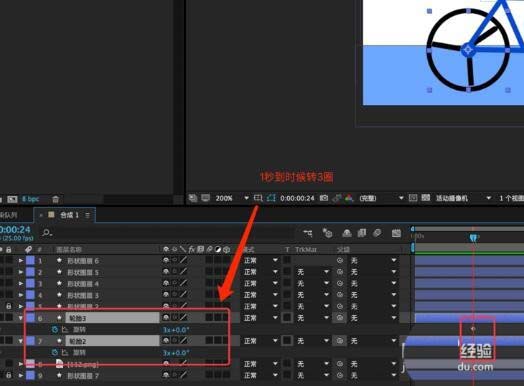The image size is (524, 386).
Task: Enable frame blending icon in timeline toolbar
Action: 362,233
